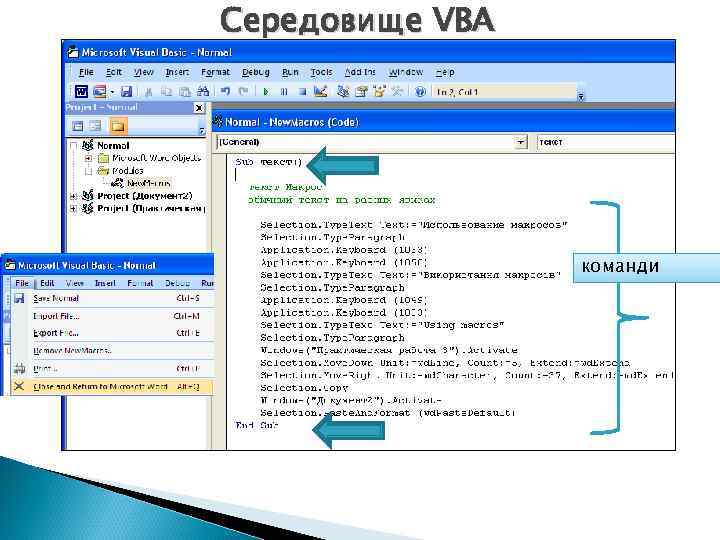
Task: Expand the Microsoft Word Objects folder
Action: (89, 158)
